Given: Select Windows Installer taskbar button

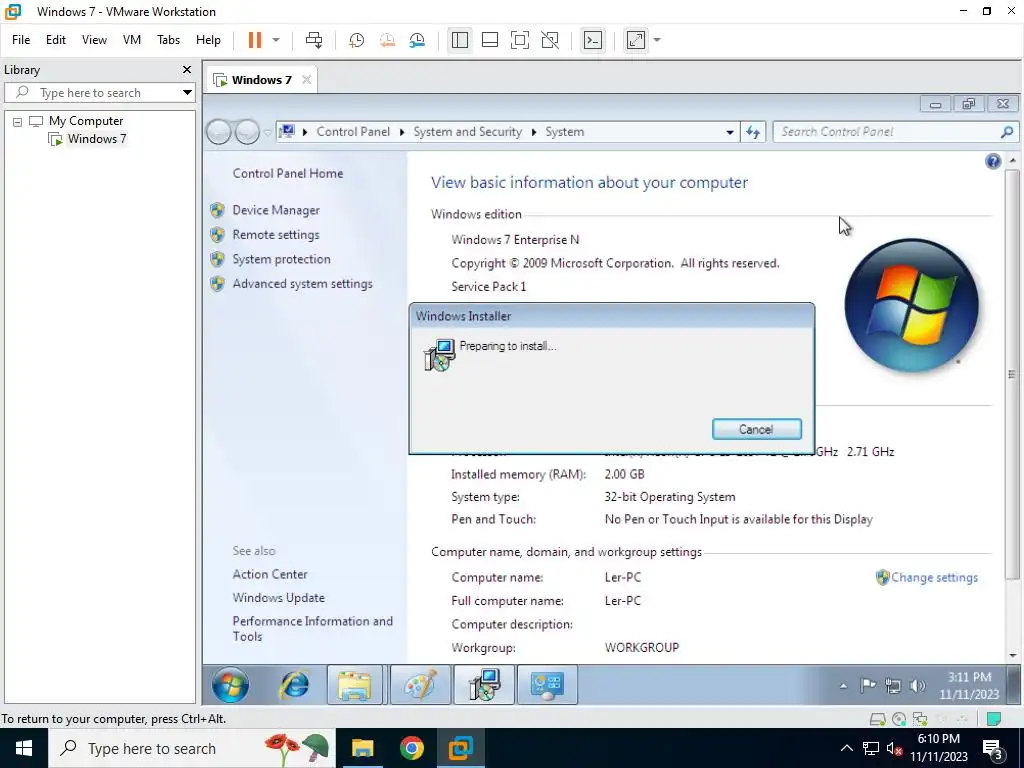Looking at the screenshot, I should point(484,686).
